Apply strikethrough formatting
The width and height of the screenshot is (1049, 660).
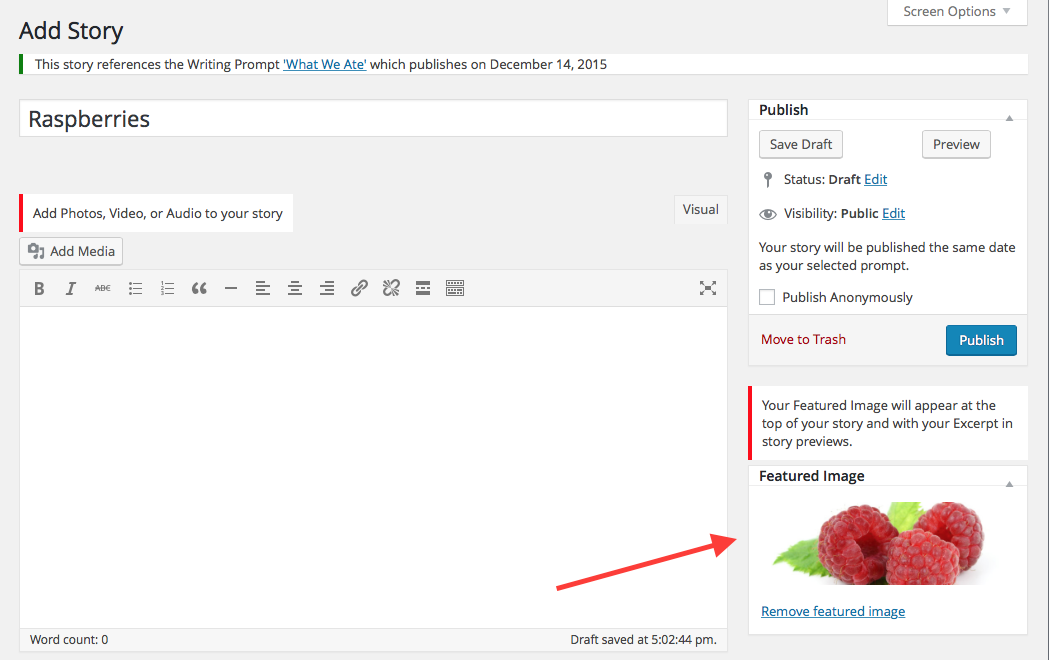click(103, 289)
